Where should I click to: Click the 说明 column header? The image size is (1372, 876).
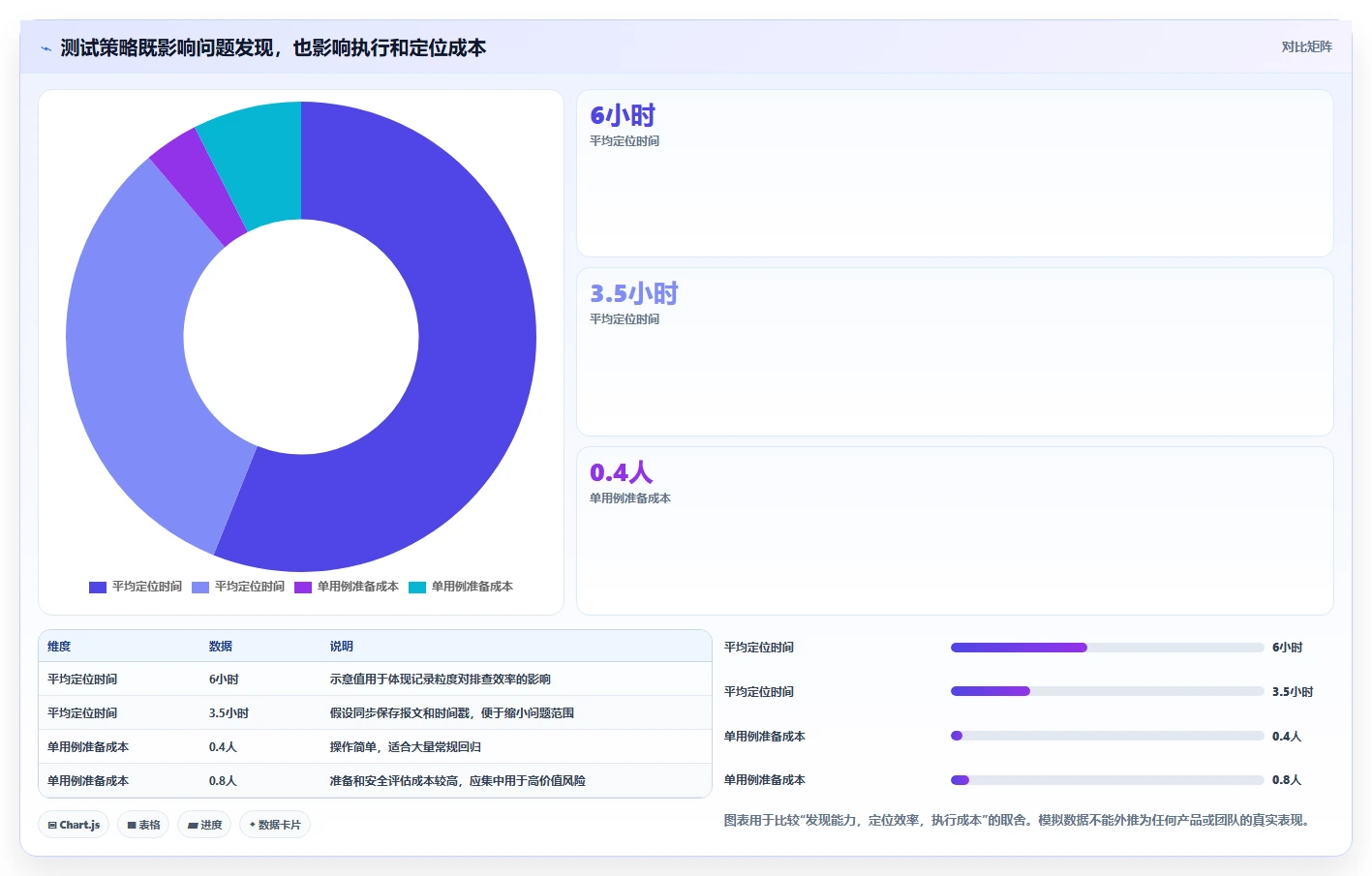(x=342, y=647)
